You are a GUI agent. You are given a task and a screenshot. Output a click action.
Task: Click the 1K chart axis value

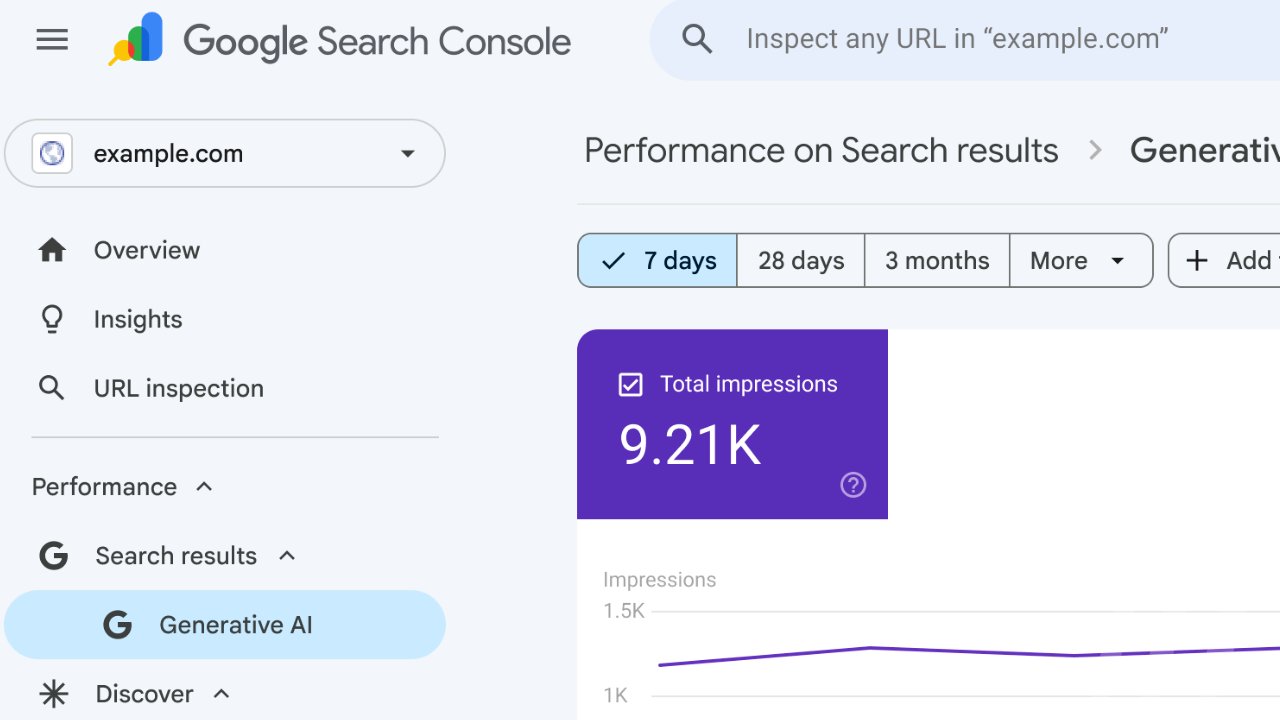click(x=616, y=695)
